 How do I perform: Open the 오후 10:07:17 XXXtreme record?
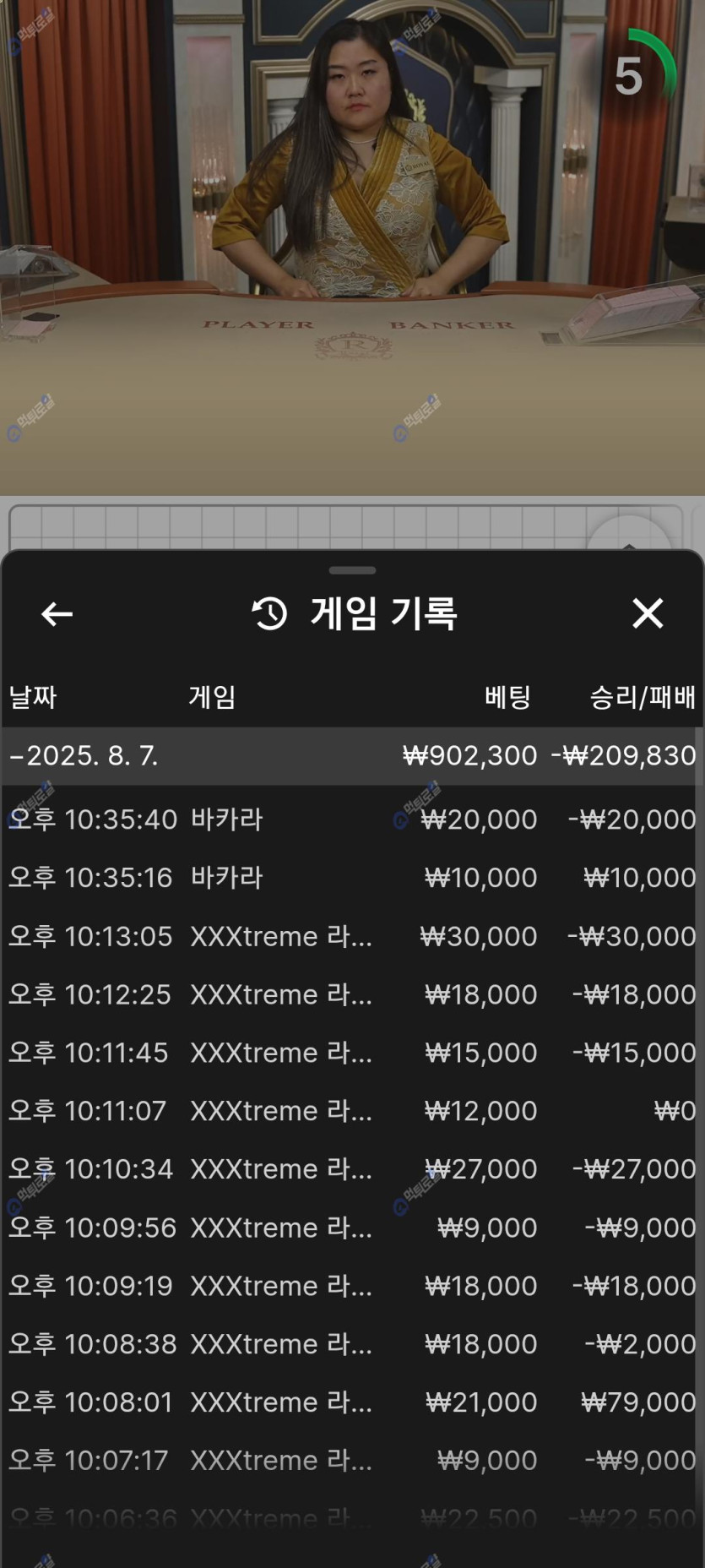point(352,1460)
